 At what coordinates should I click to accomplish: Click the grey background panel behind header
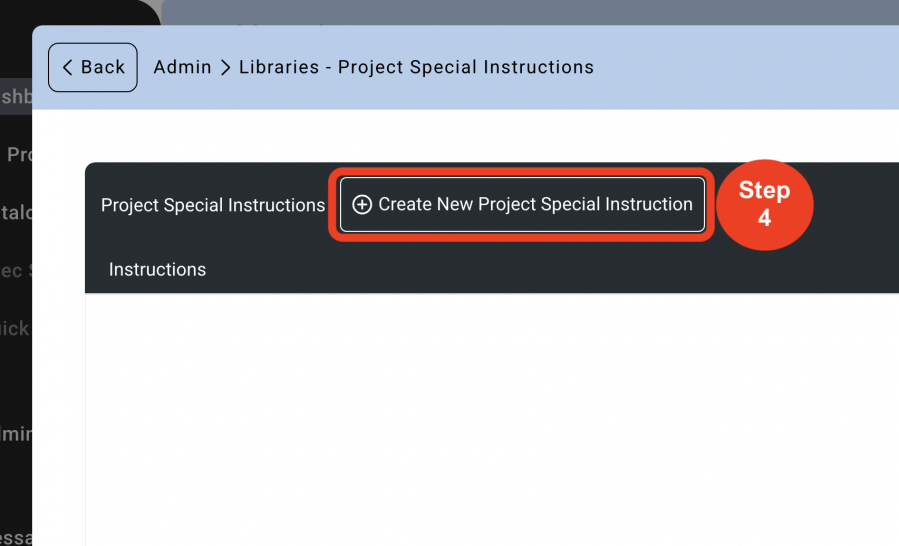coord(530,12)
